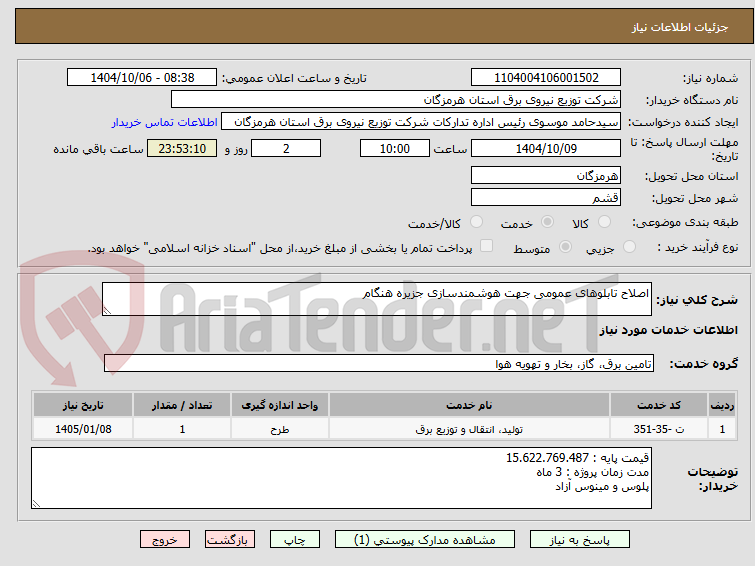Click the پلوس و مینوس آزاد line

pyautogui.click(x=602, y=487)
